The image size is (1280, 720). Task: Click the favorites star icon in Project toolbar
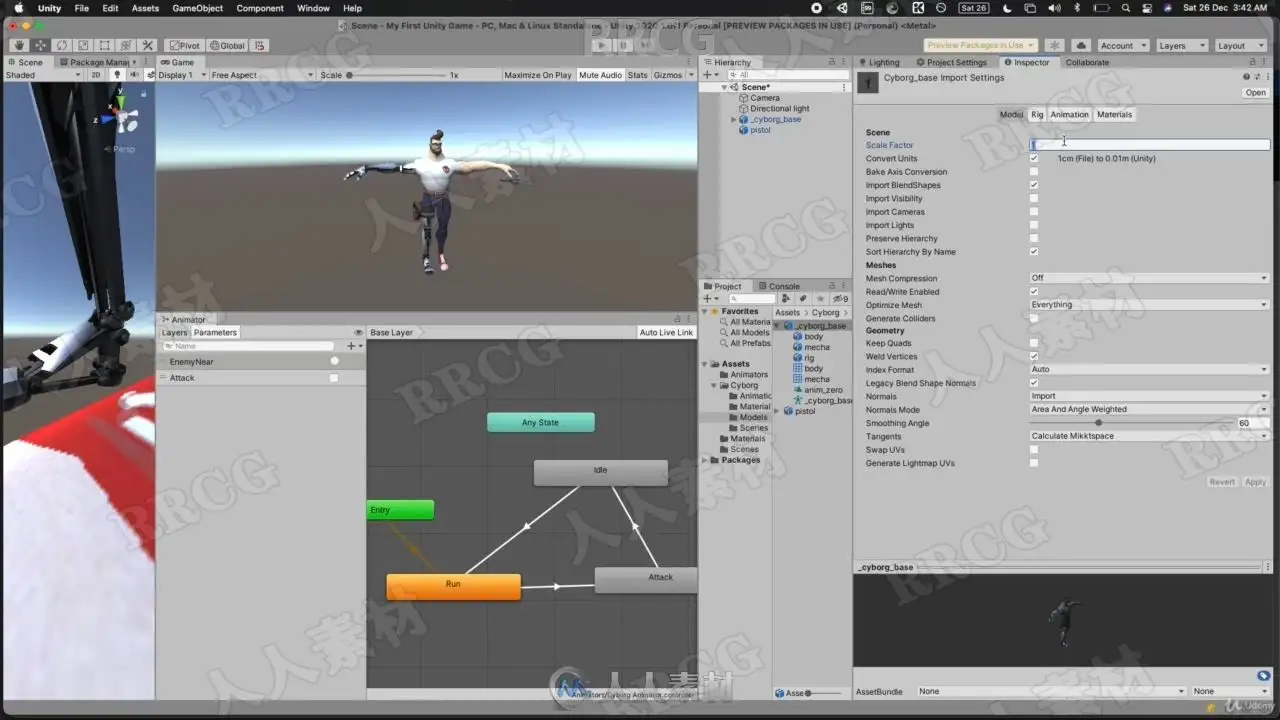tap(820, 298)
